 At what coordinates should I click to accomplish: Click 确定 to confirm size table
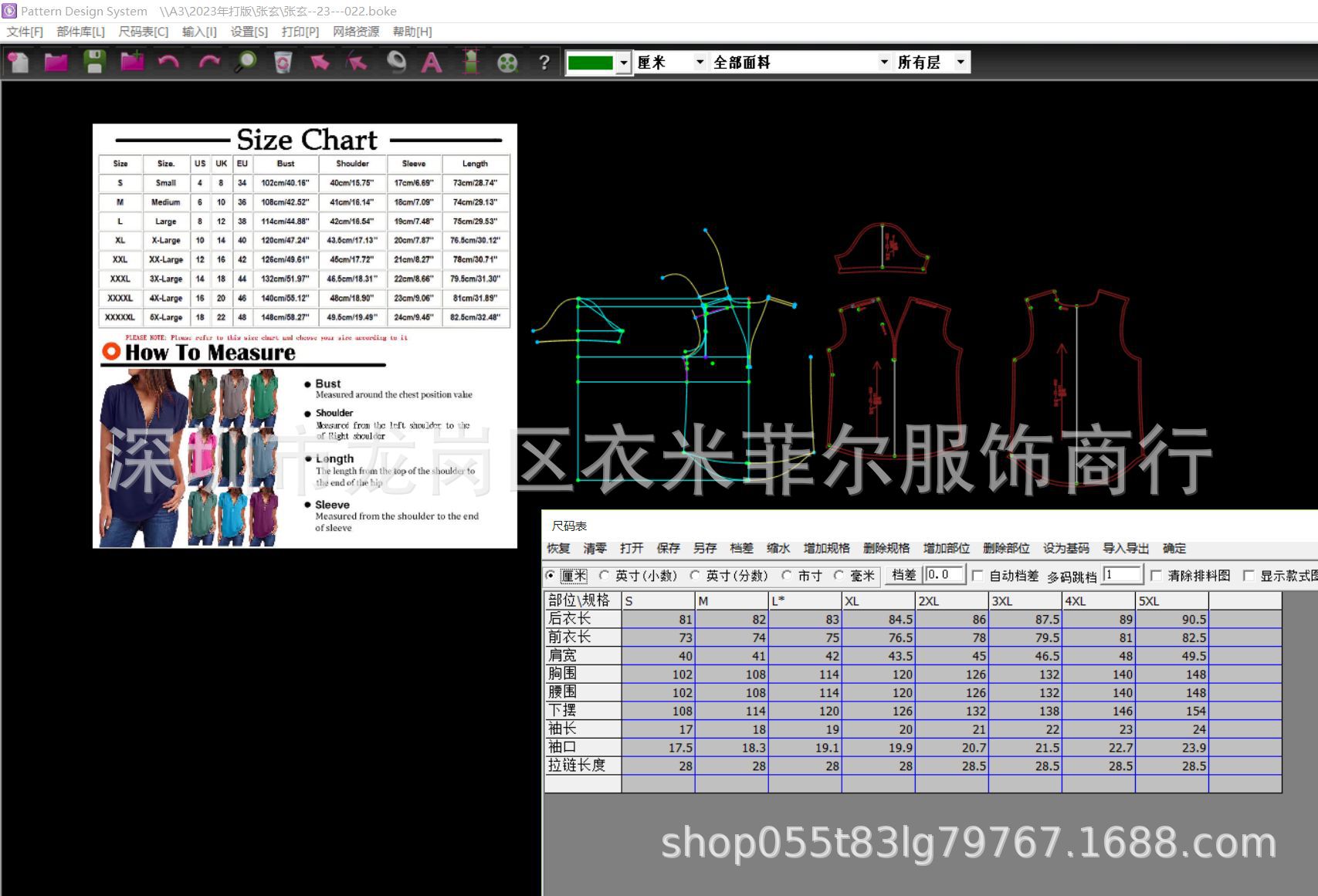coord(1174,548)
